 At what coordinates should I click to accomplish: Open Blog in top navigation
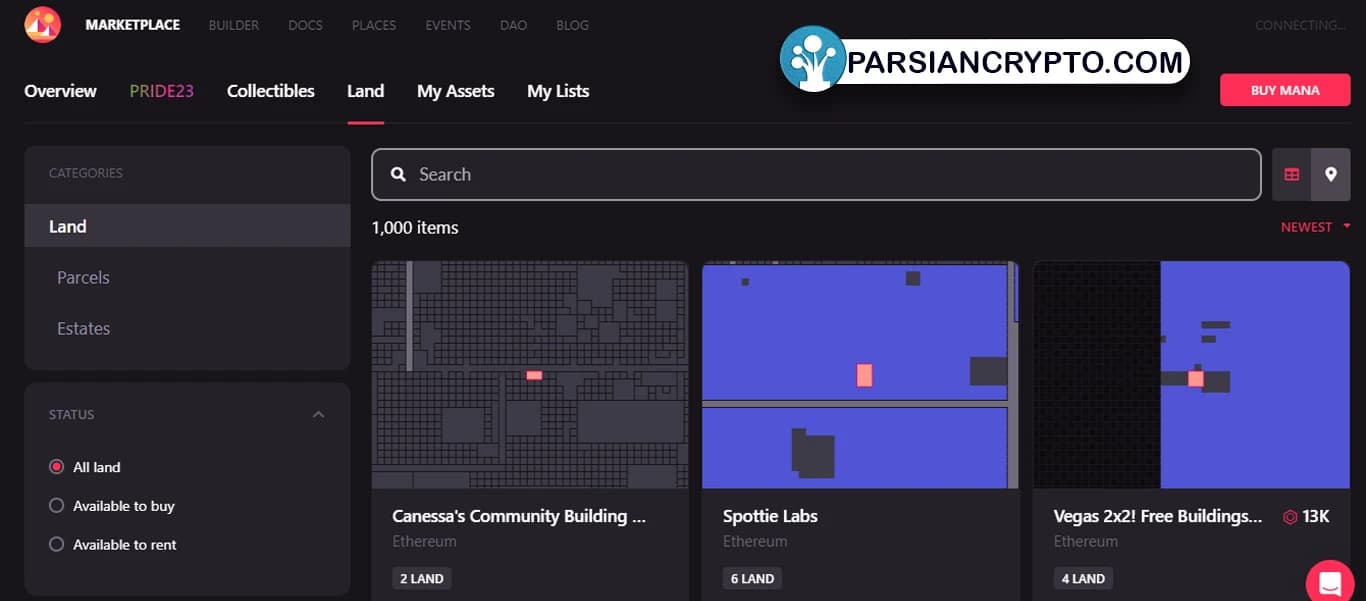572,25
